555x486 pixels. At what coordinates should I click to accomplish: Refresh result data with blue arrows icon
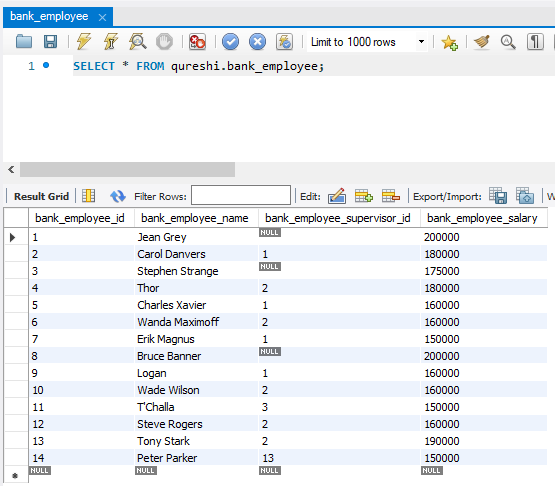tap(118, 196)
